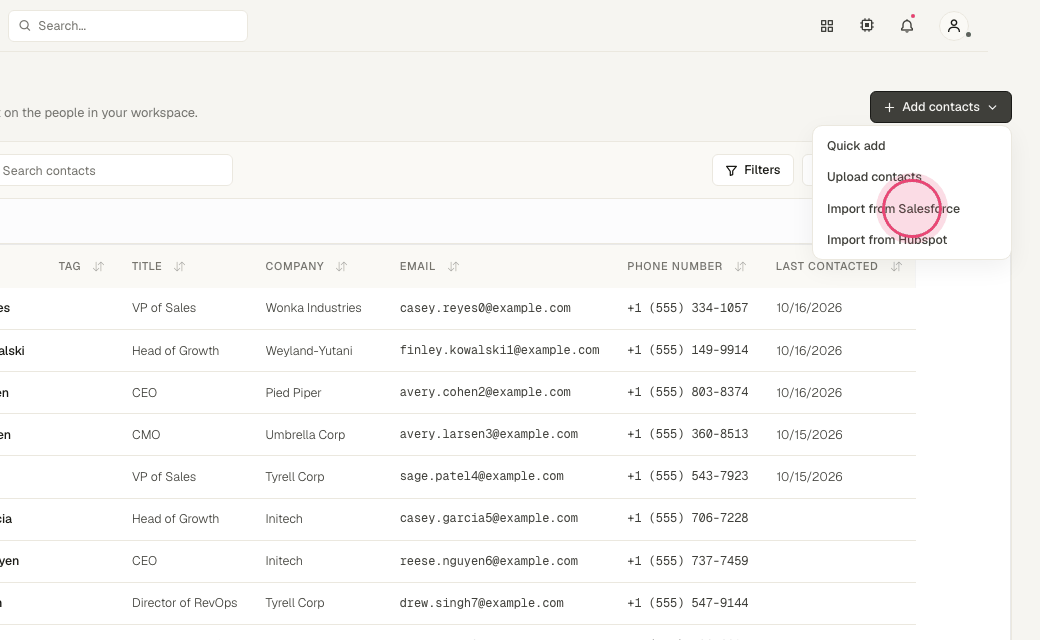Click Umbrella Corp company cell
This screenshot has height=640, width=1040.
tap(305, 435)
